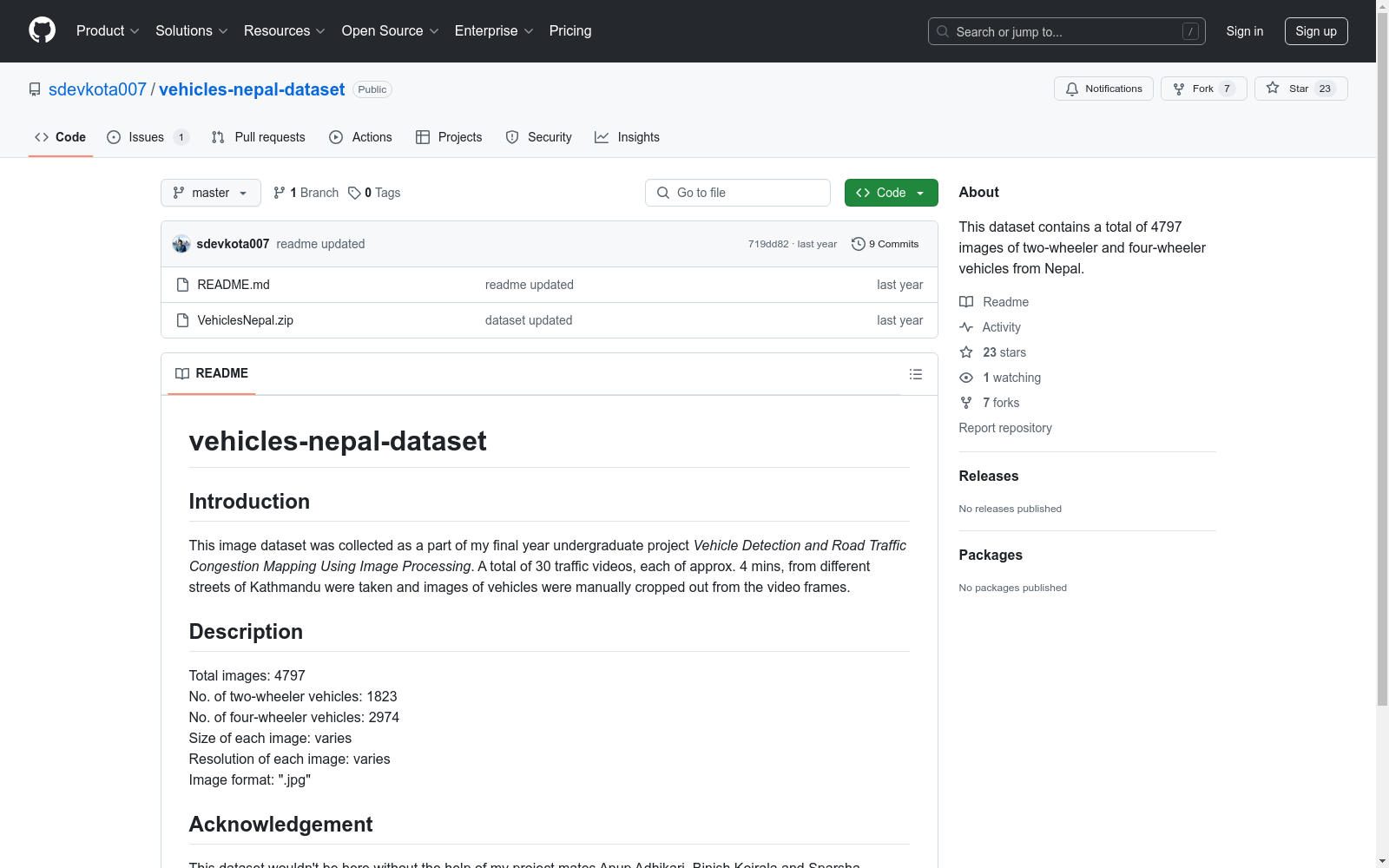The width and height of the screenshot is (1389, 868).
Task: Click the Star icon
Action: pos(1273,88)
